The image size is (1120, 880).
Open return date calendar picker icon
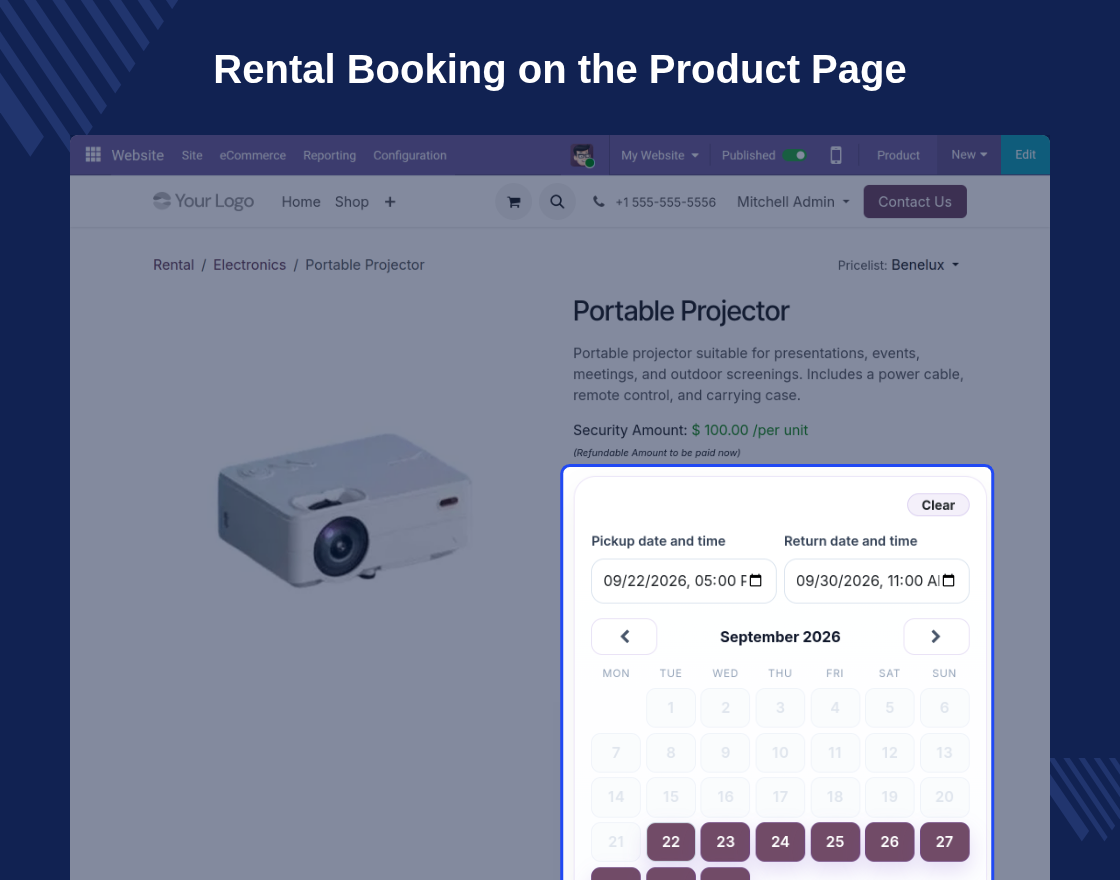pyautogui.click(x=949, y=581)
